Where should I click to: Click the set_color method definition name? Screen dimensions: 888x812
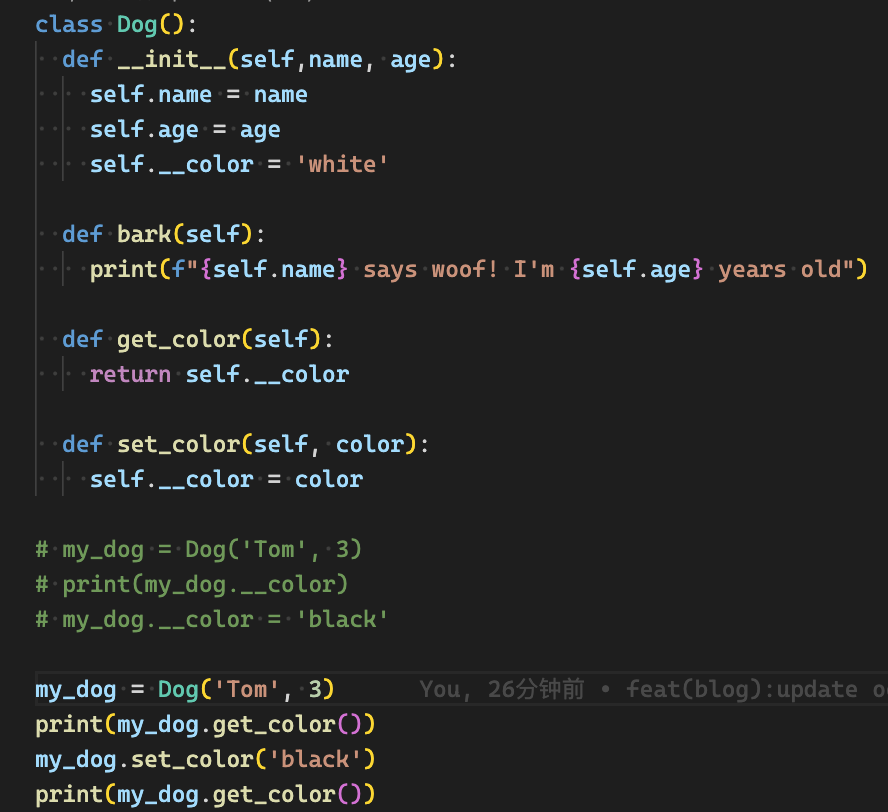pos(178,444)
